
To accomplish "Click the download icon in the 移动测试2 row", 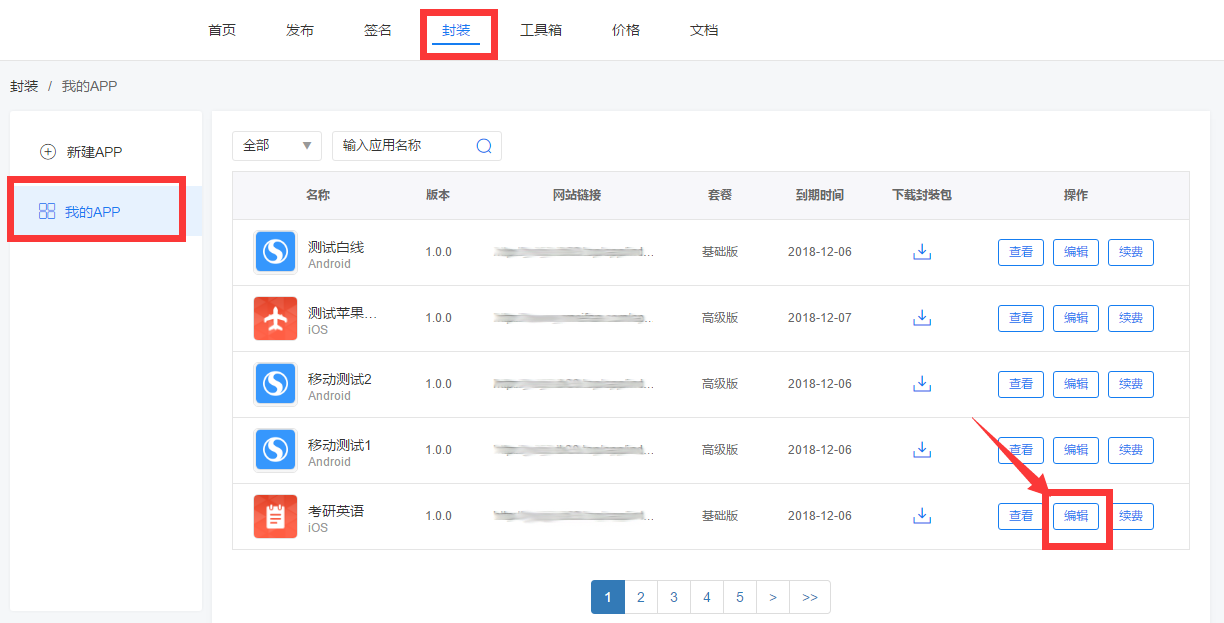I will [922, 384].
